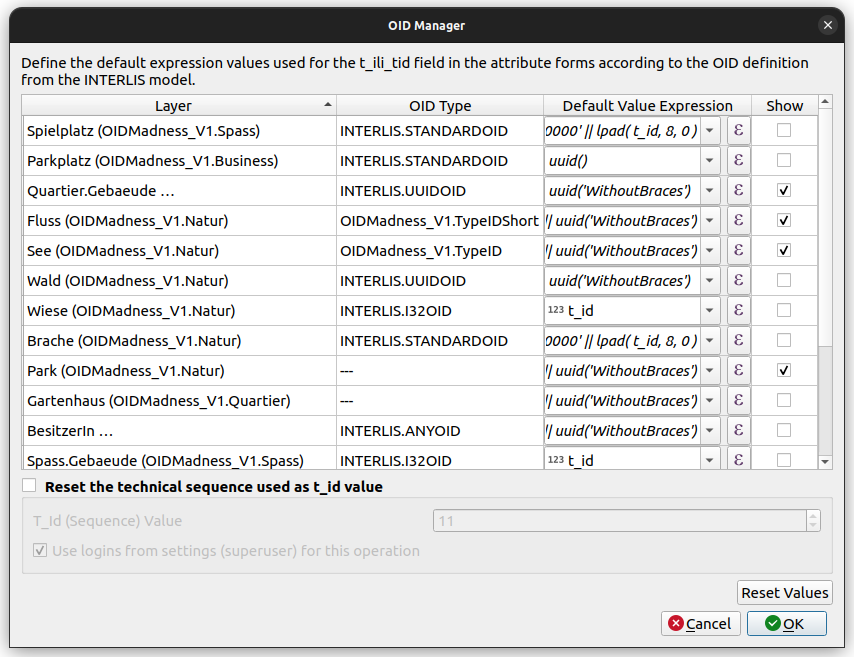Open expression editor for Parkplatz row
Screen dimensions: 854x657
(x=738, y=161)
